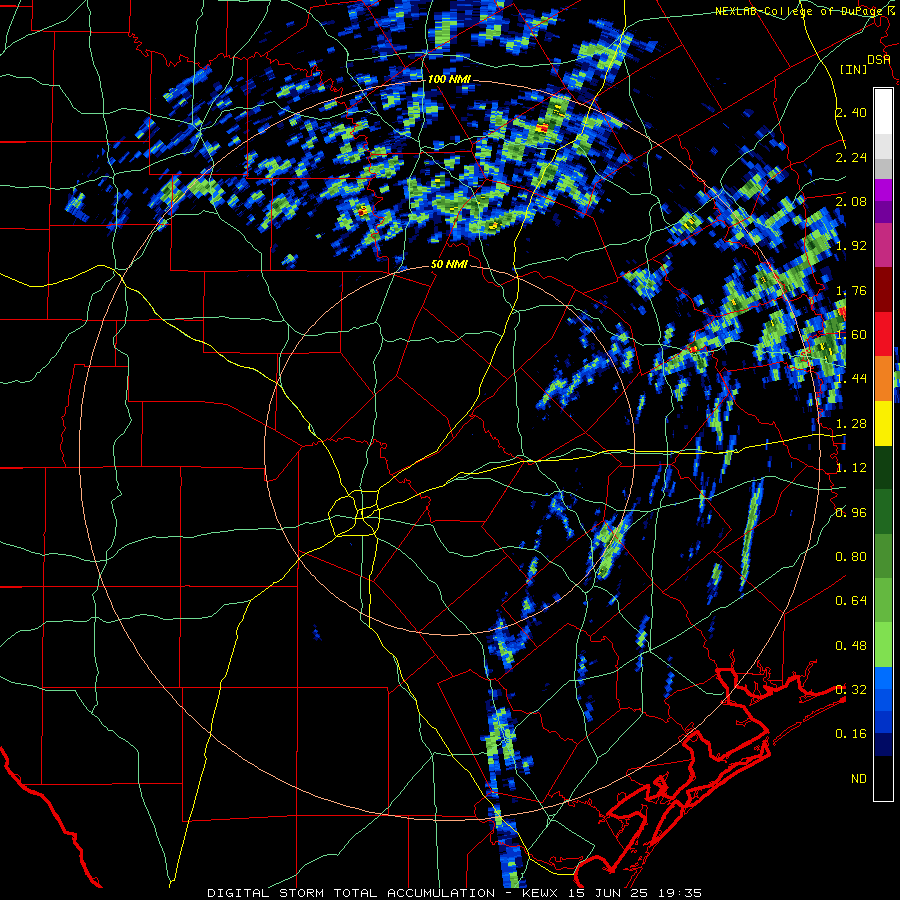
Task: Click the 1.44 legend value label
Action: [851, 379]
